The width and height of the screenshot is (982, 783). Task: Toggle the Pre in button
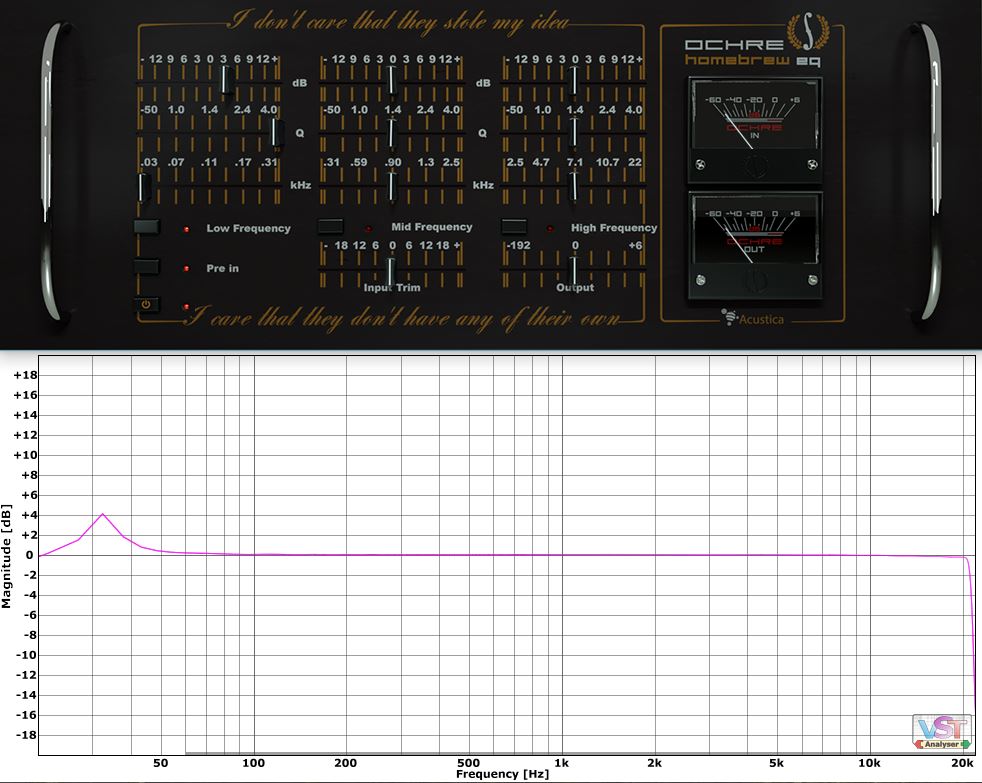click(147, 267)
